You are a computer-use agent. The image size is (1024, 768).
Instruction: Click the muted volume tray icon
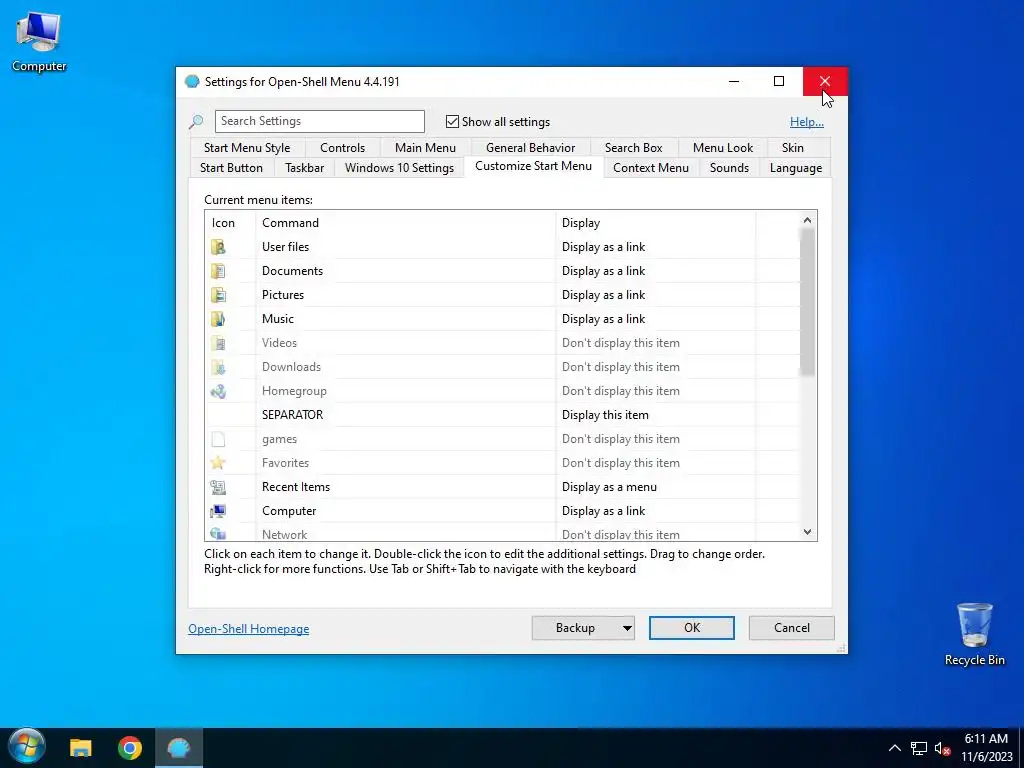point(942,748)
